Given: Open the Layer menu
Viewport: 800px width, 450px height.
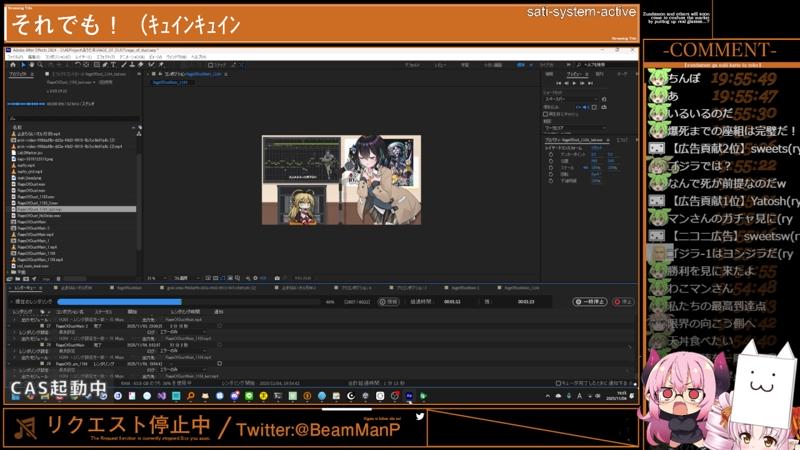Looking at the screenshot, I should 82,57.
